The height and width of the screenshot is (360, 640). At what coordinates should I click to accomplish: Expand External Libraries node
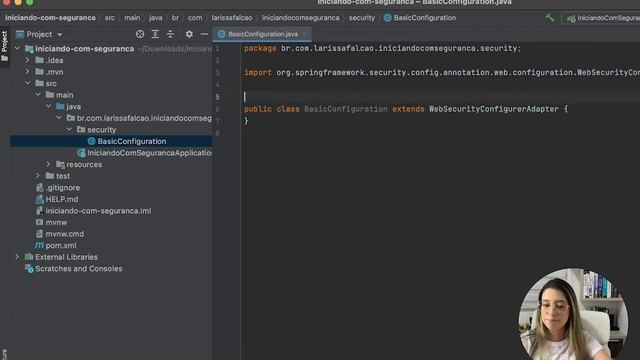tap(17, 257)
